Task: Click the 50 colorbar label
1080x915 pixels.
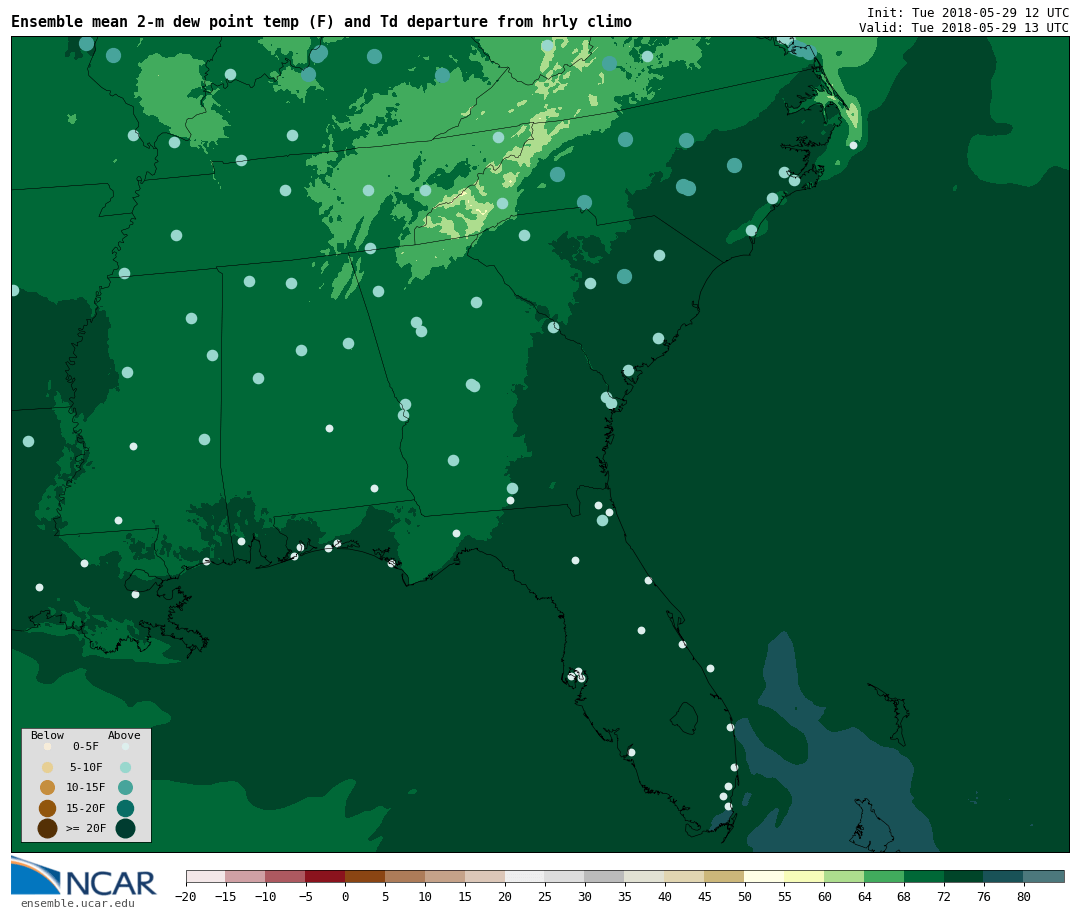Action: 745,896
